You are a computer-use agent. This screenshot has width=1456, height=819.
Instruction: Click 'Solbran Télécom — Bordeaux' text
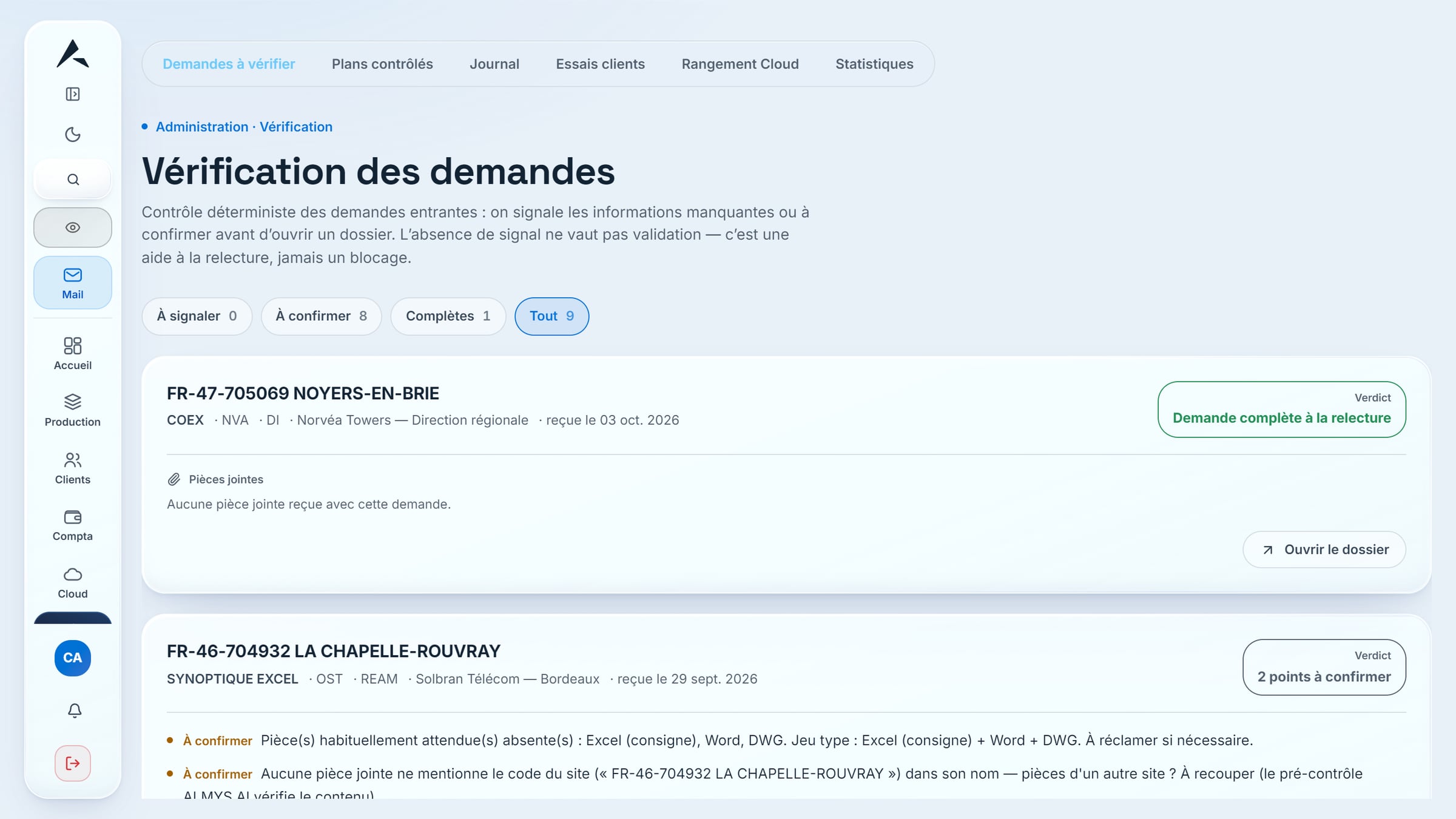pos(507,679)
